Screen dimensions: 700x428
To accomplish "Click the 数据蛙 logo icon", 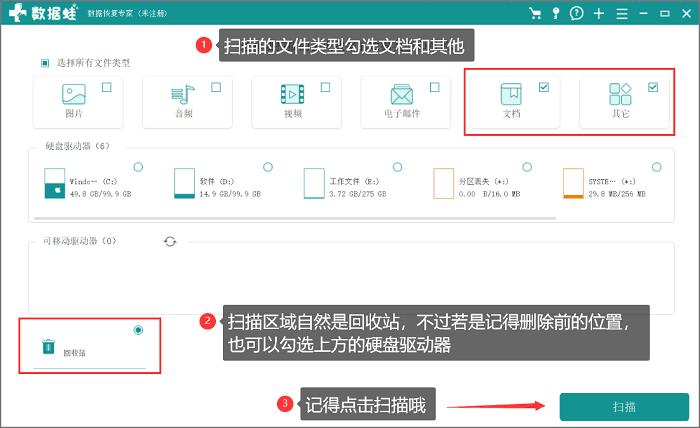I will click(x=17, y=12).
